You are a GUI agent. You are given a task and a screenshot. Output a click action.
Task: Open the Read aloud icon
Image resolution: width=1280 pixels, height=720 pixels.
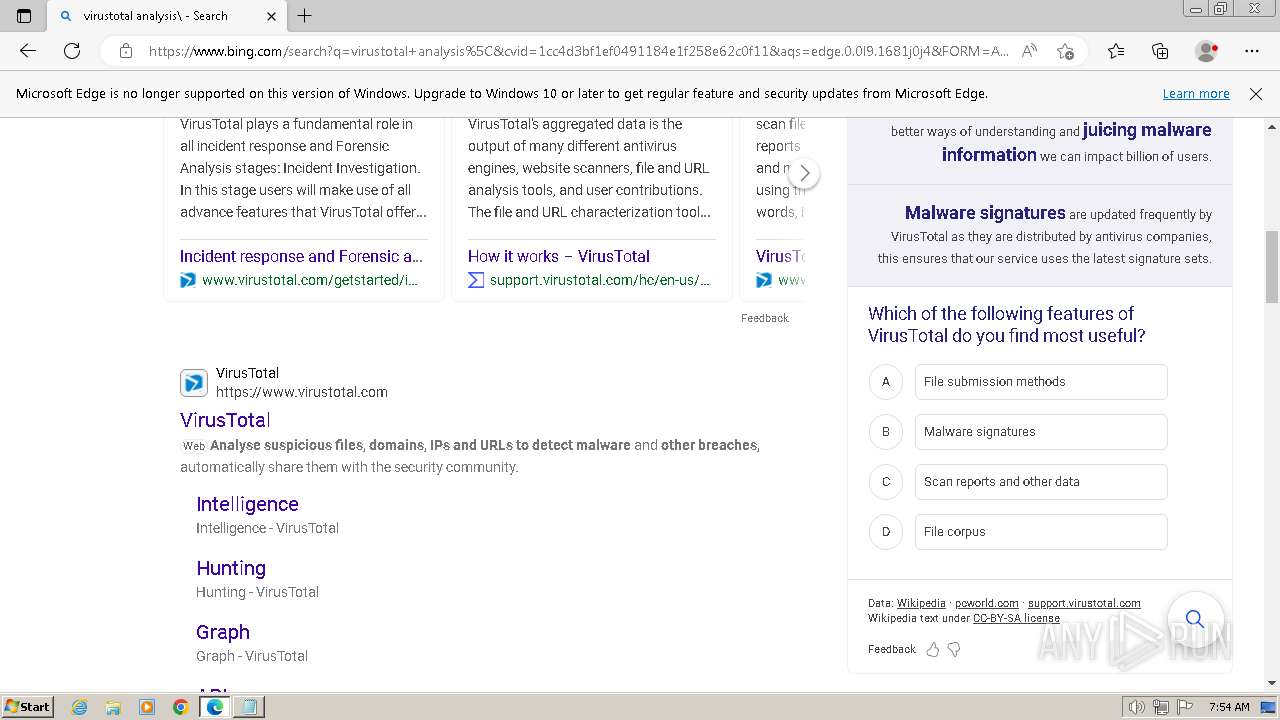(1029, 51)
